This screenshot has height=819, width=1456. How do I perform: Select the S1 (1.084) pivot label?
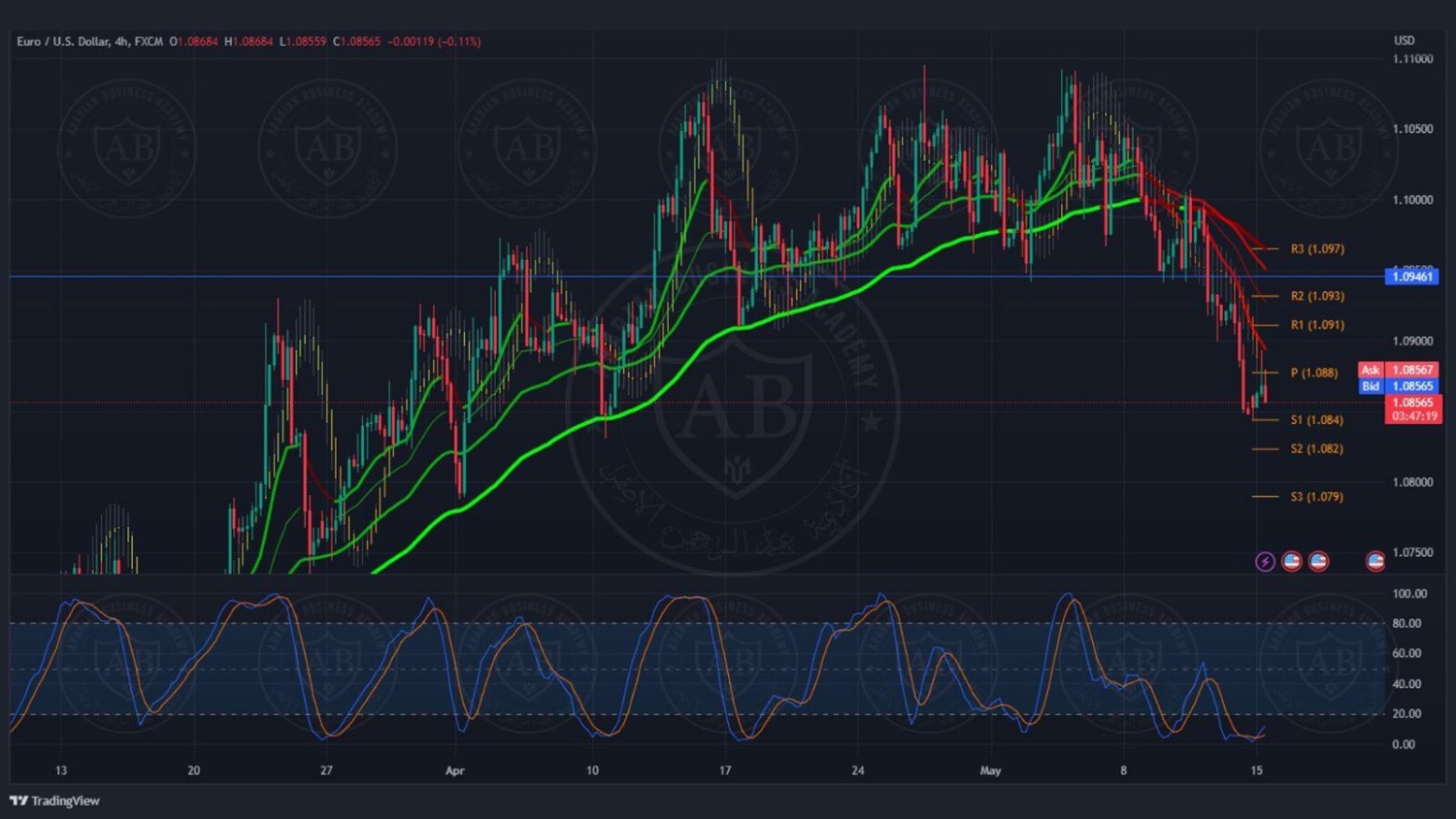[x=1317, y=420]
